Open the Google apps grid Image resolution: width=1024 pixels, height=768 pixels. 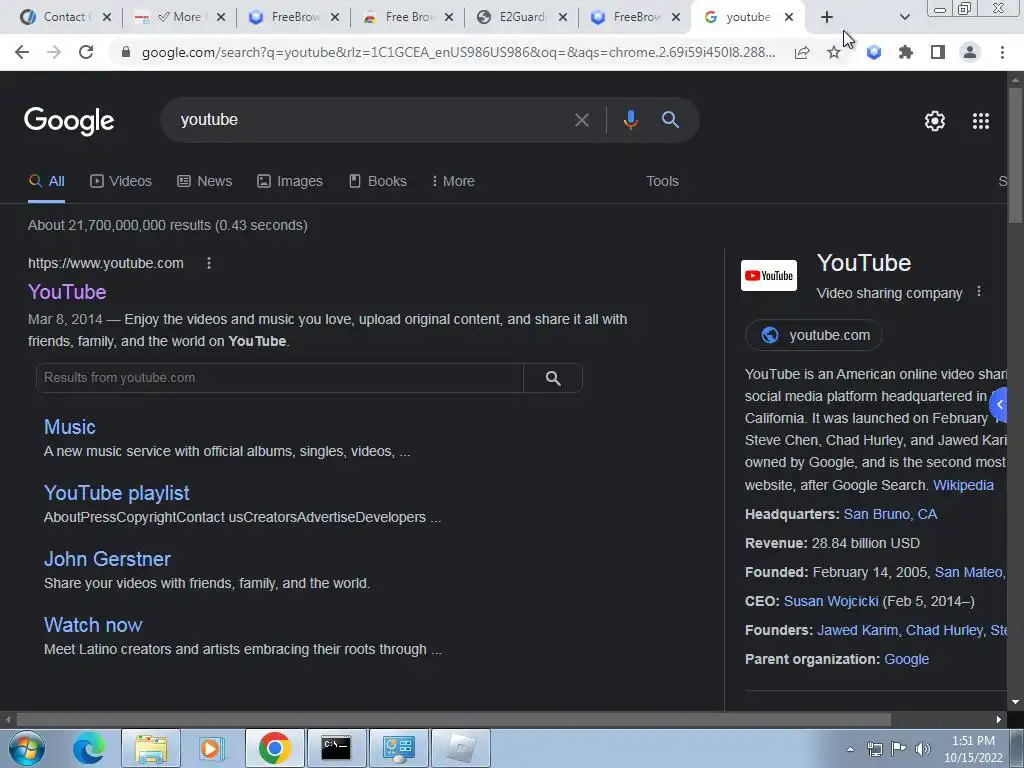pyautogui.click(x=981, y=121)
